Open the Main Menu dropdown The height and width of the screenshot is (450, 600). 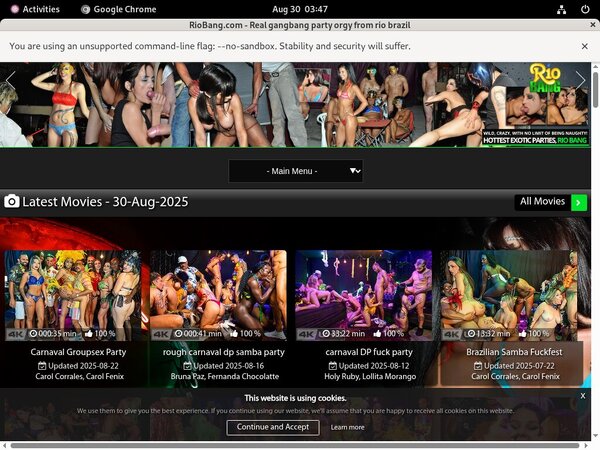point(292,171)
